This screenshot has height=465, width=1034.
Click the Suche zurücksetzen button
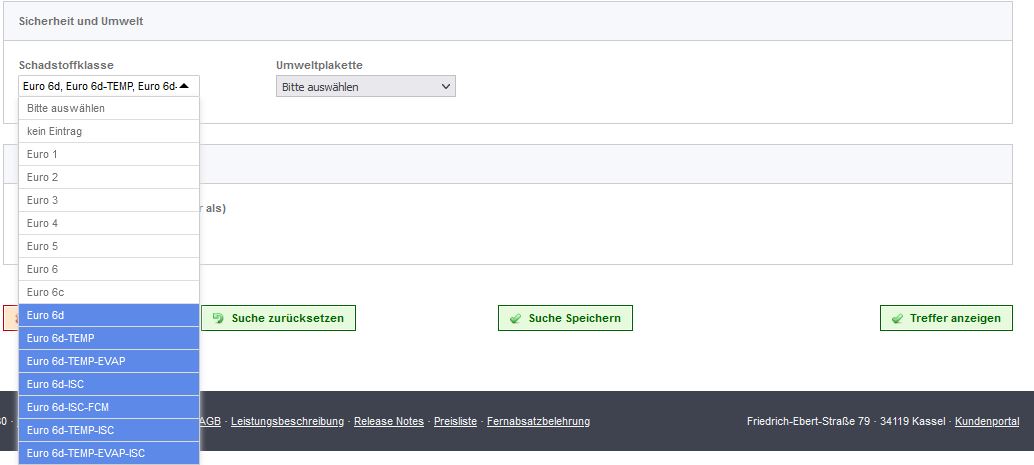click(278, 318)
